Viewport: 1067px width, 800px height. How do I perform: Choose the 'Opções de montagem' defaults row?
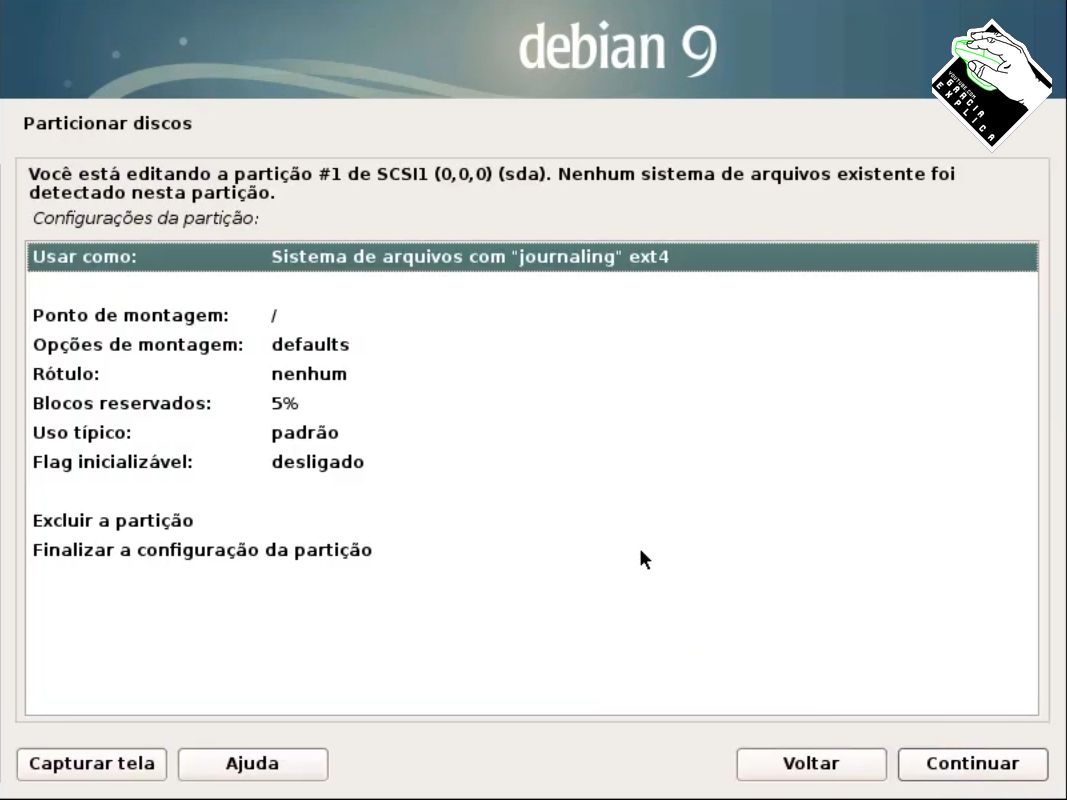click(532, 345)
